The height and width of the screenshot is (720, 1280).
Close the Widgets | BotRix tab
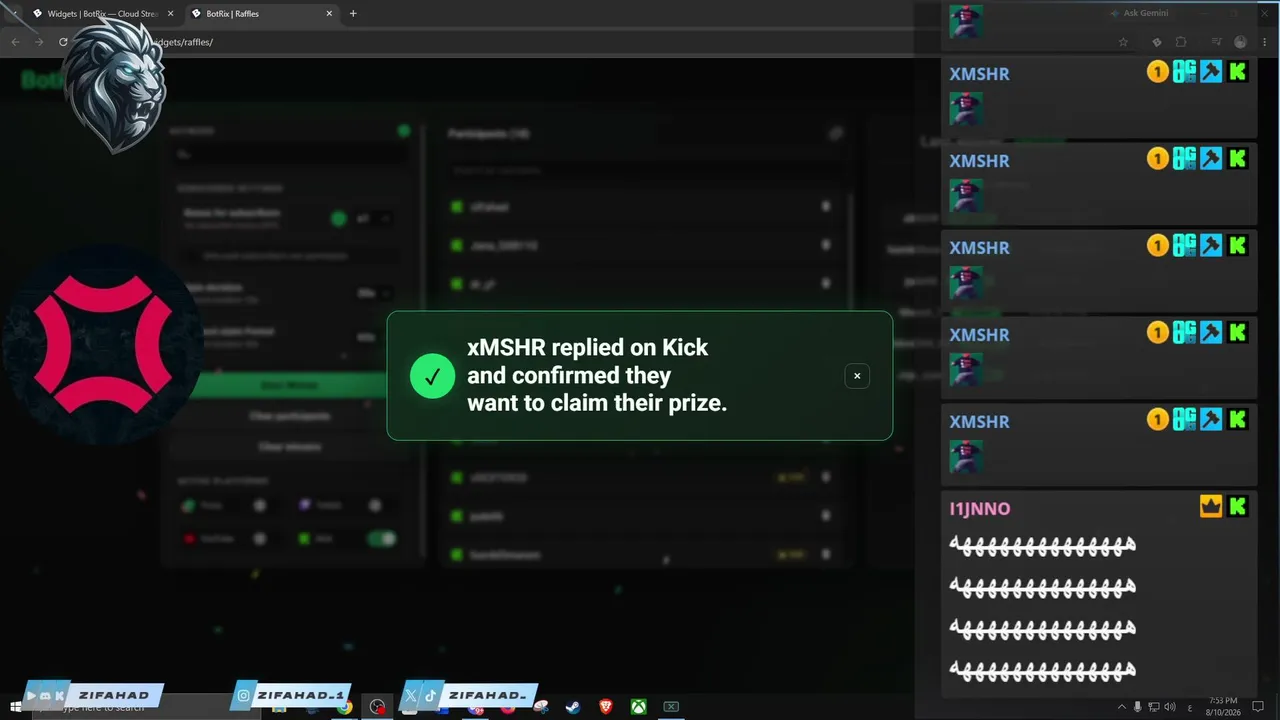pos(170,14)
